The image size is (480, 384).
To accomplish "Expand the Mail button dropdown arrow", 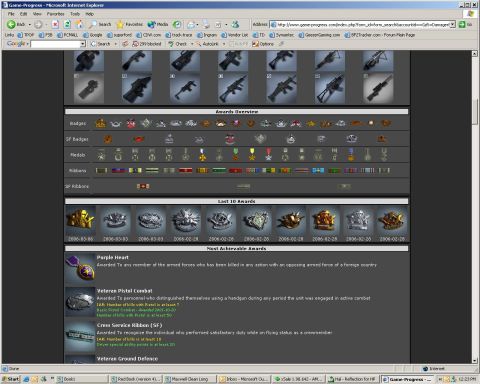I will 197,24.
